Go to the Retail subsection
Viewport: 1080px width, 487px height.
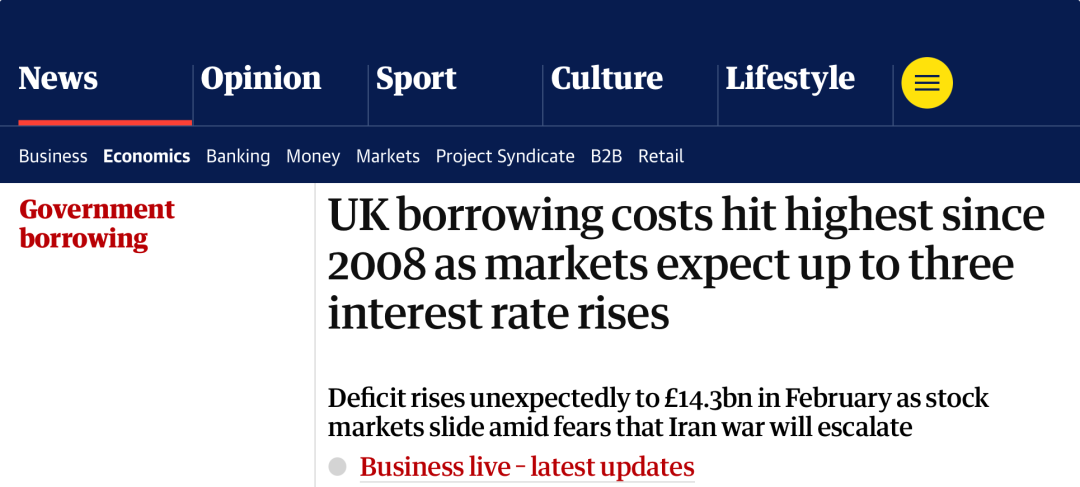pos(661,156)
